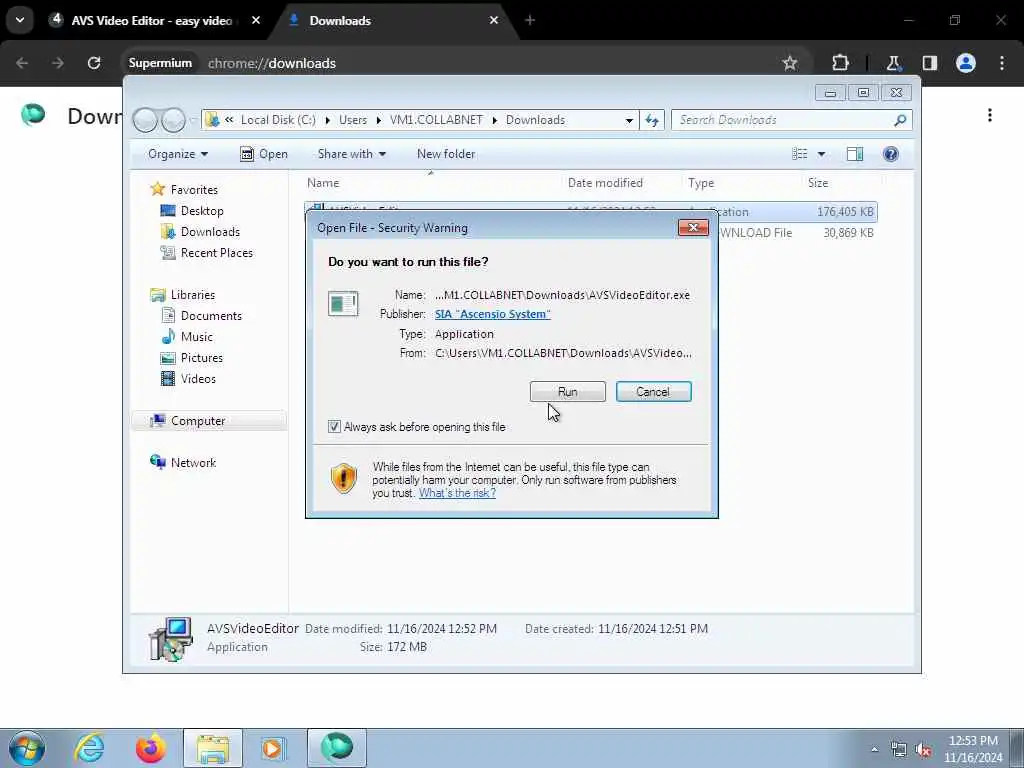This screenshot has width=1024, height=768.
Task: Go back in Explorer navigation
Action: click(x=145, y=120)
